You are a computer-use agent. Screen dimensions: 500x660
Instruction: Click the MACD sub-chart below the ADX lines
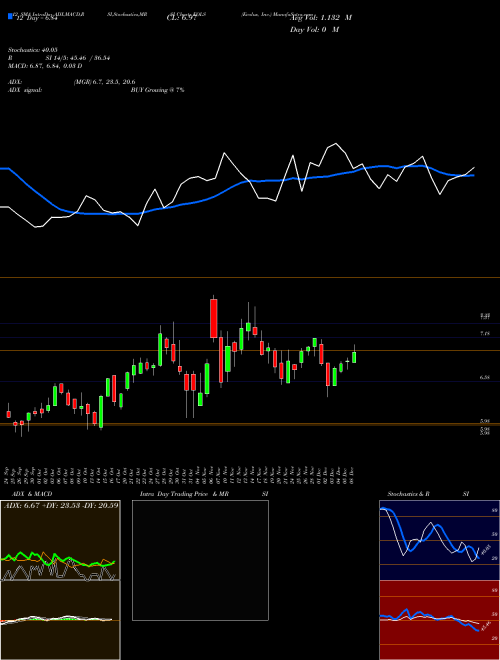(x=60, y=620)
